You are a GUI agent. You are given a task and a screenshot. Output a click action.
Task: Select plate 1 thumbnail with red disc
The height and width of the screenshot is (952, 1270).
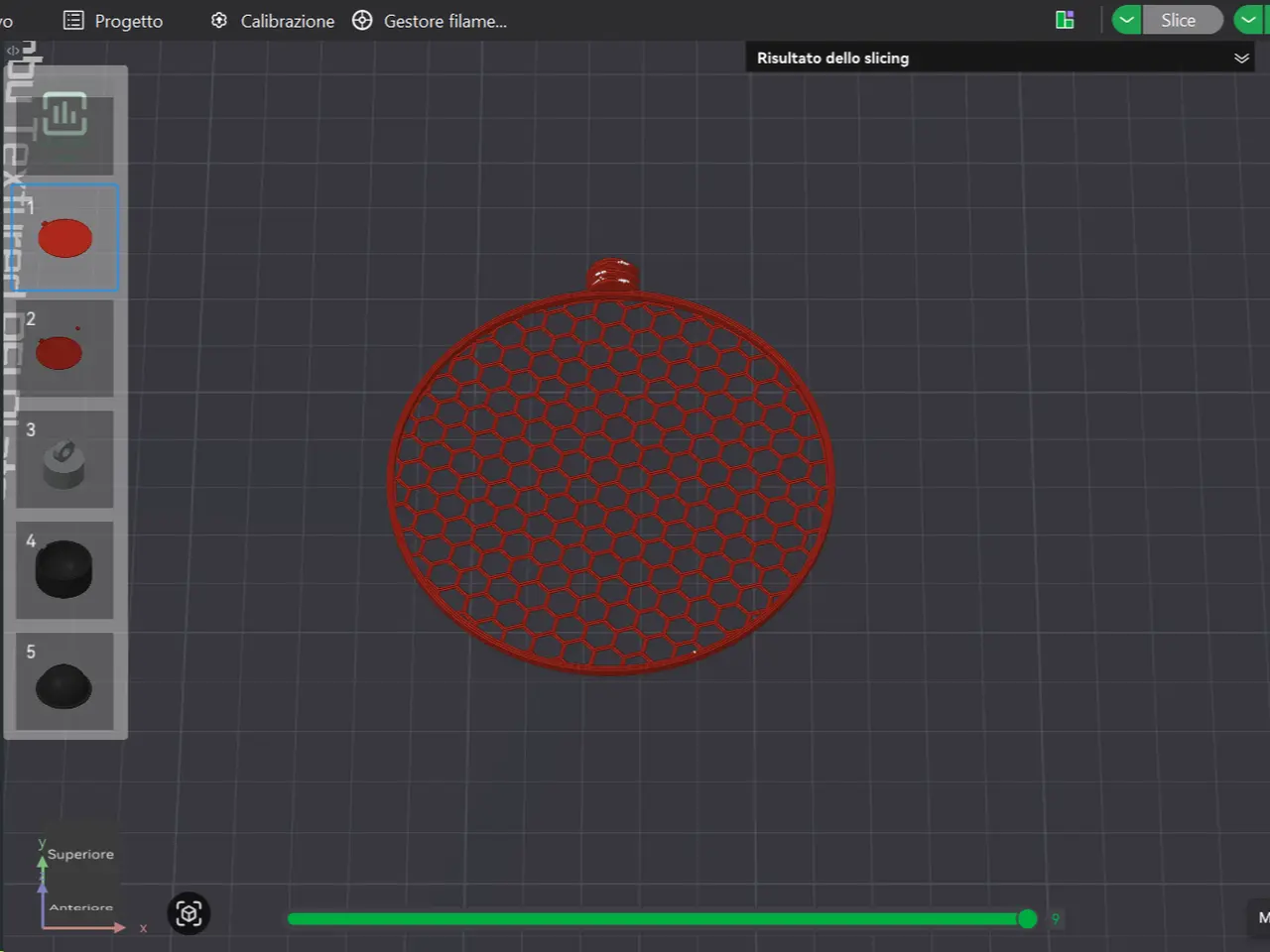[65, 238]
